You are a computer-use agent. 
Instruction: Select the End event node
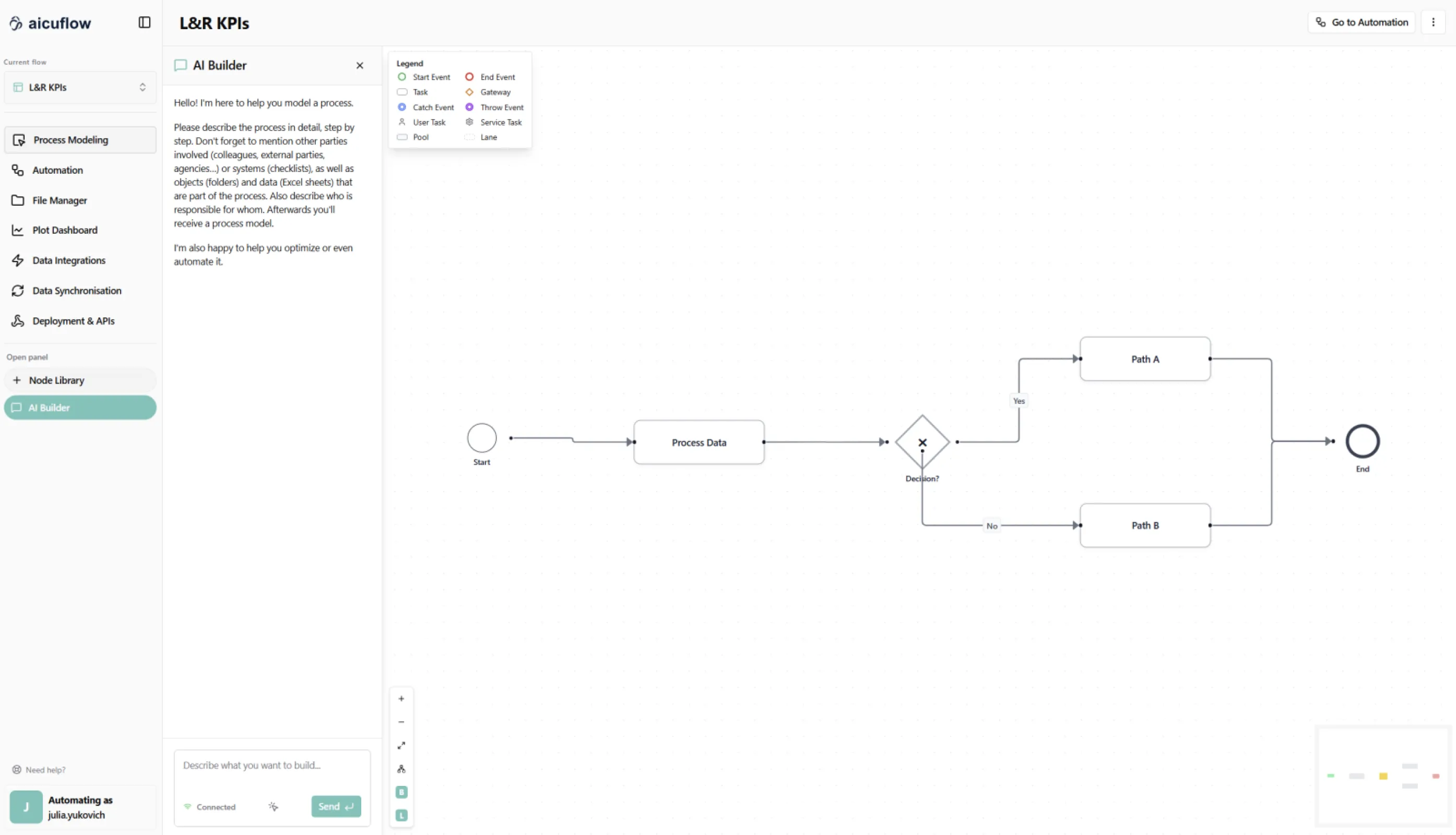1363,441
